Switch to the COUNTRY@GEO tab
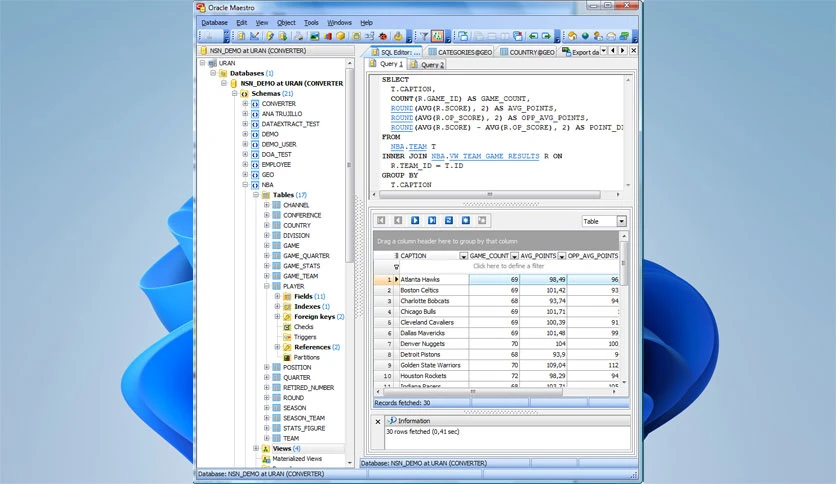This screenshot has height=484, width=836. pos(527,52)
